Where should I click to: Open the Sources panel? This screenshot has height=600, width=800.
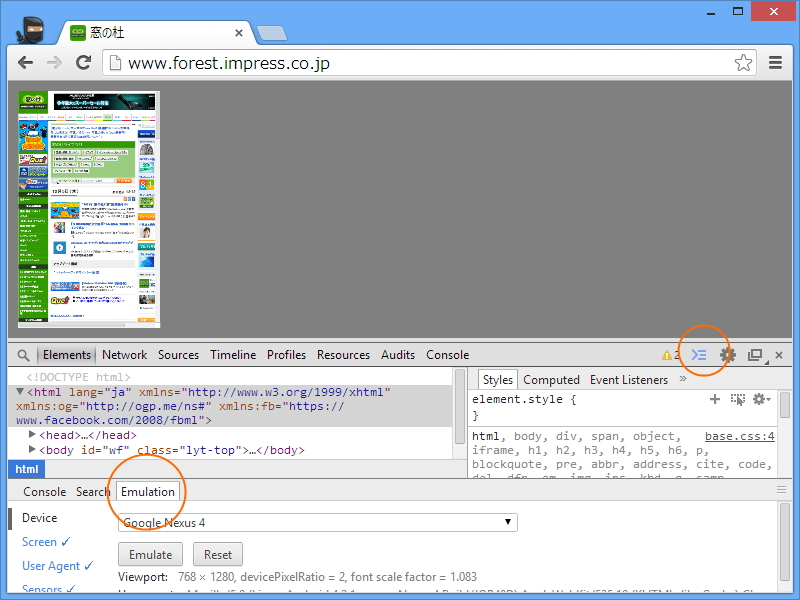pyautogui.click(x=178, y=355)
